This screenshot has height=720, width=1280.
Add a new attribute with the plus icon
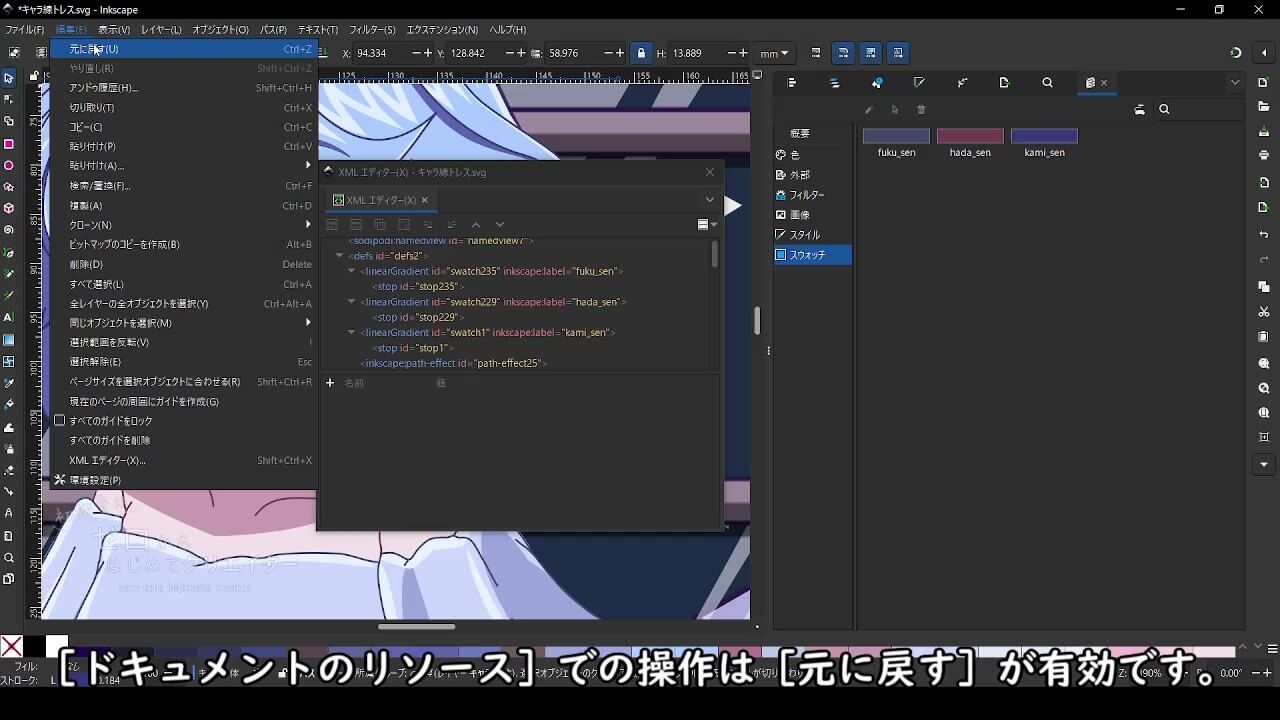point(330,383)
